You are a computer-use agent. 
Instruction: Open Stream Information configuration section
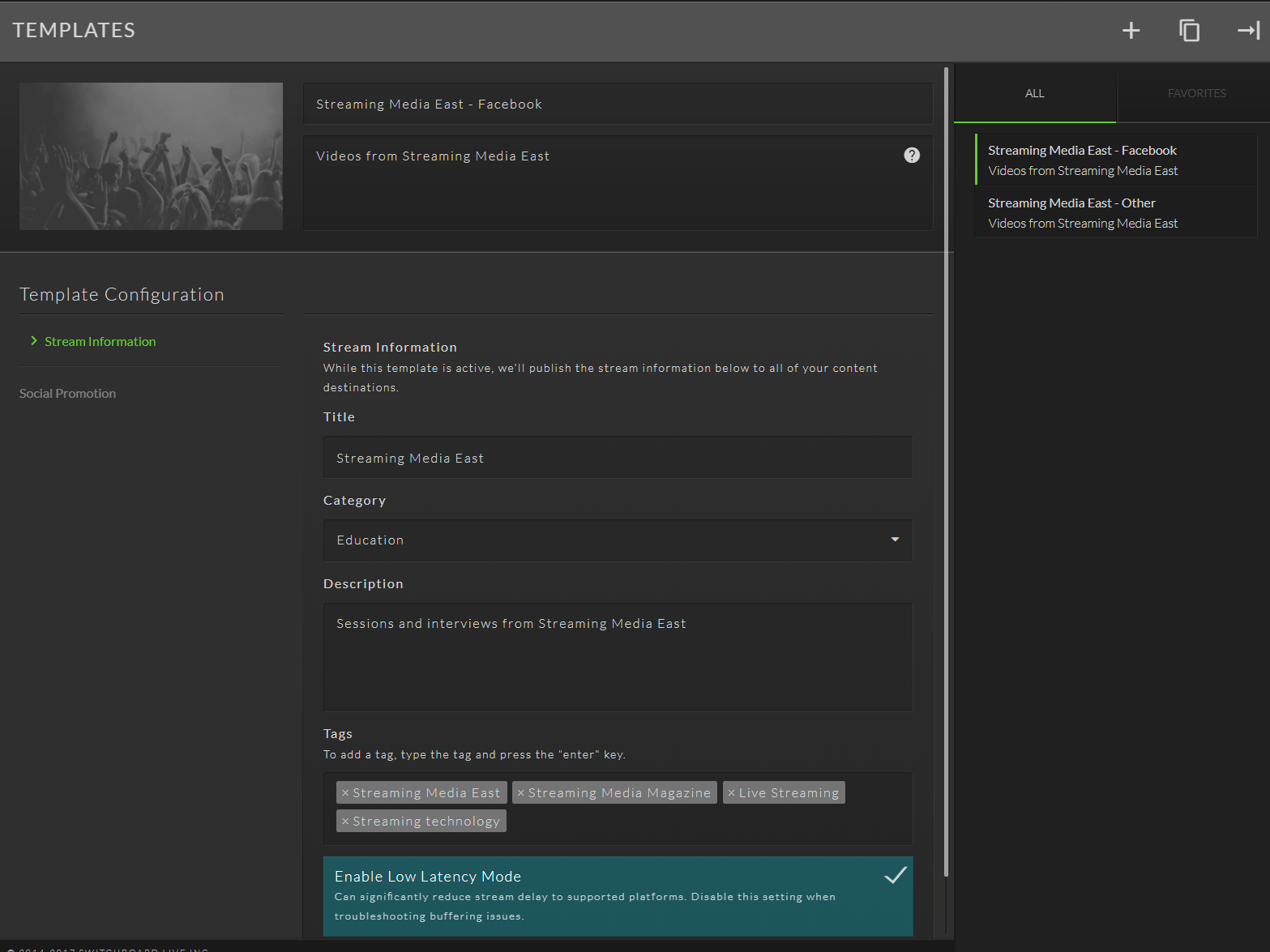100,342
